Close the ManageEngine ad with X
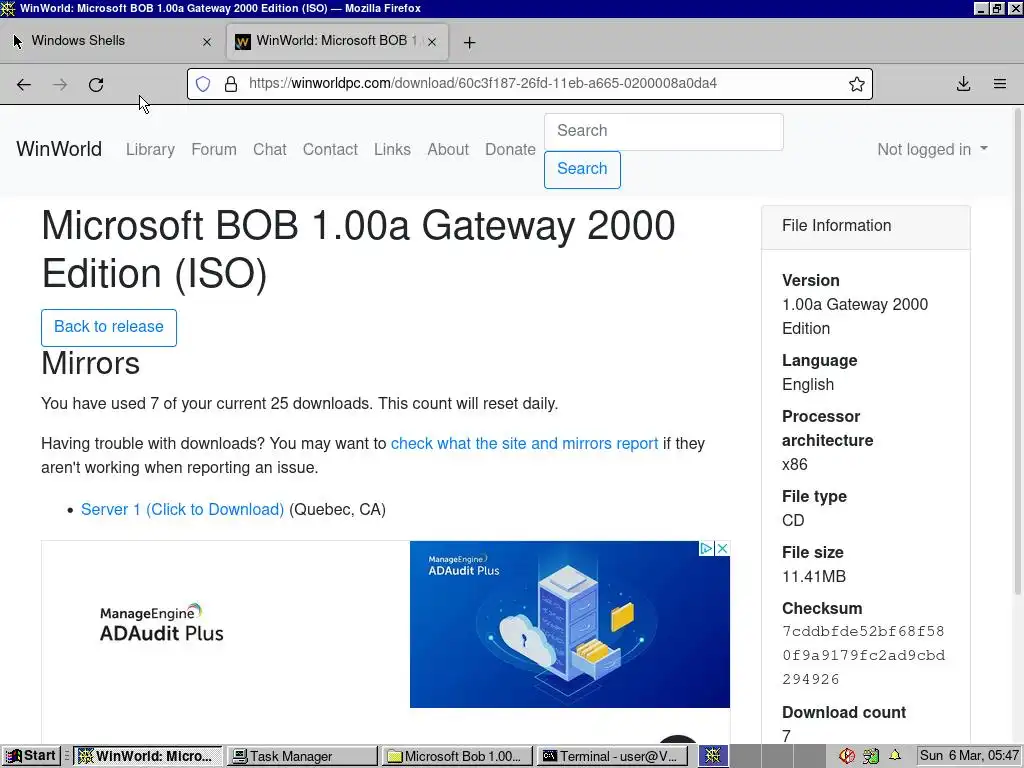 click(x=722, y=549)
